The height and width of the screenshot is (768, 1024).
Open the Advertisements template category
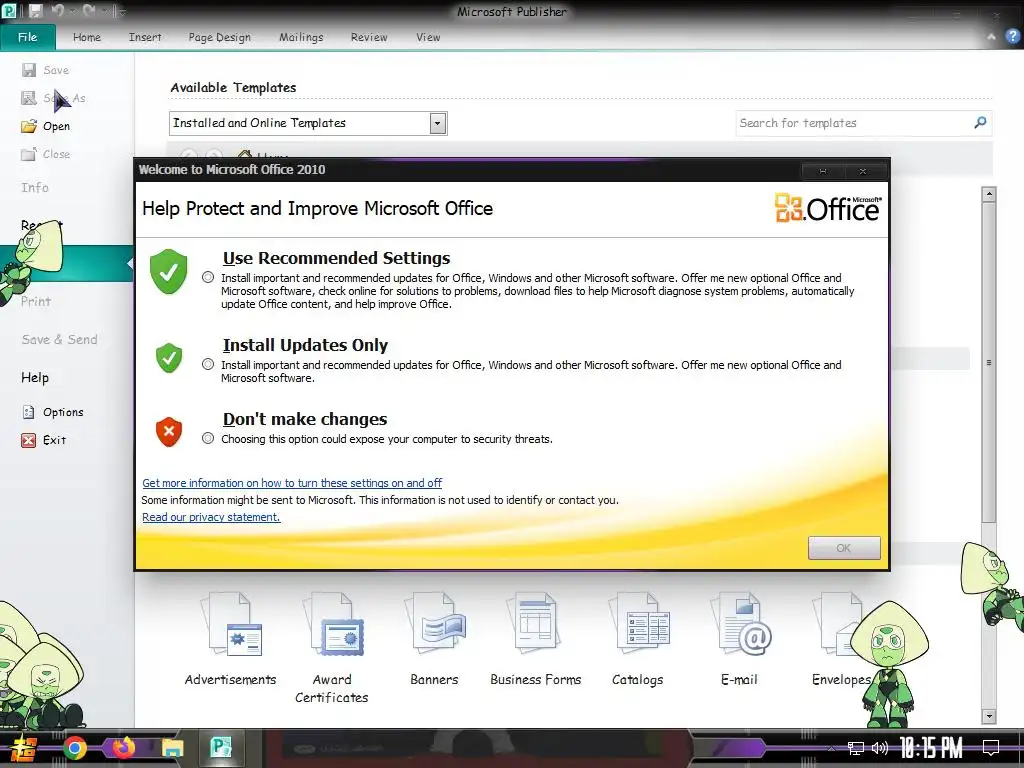(x=231, y=639)
